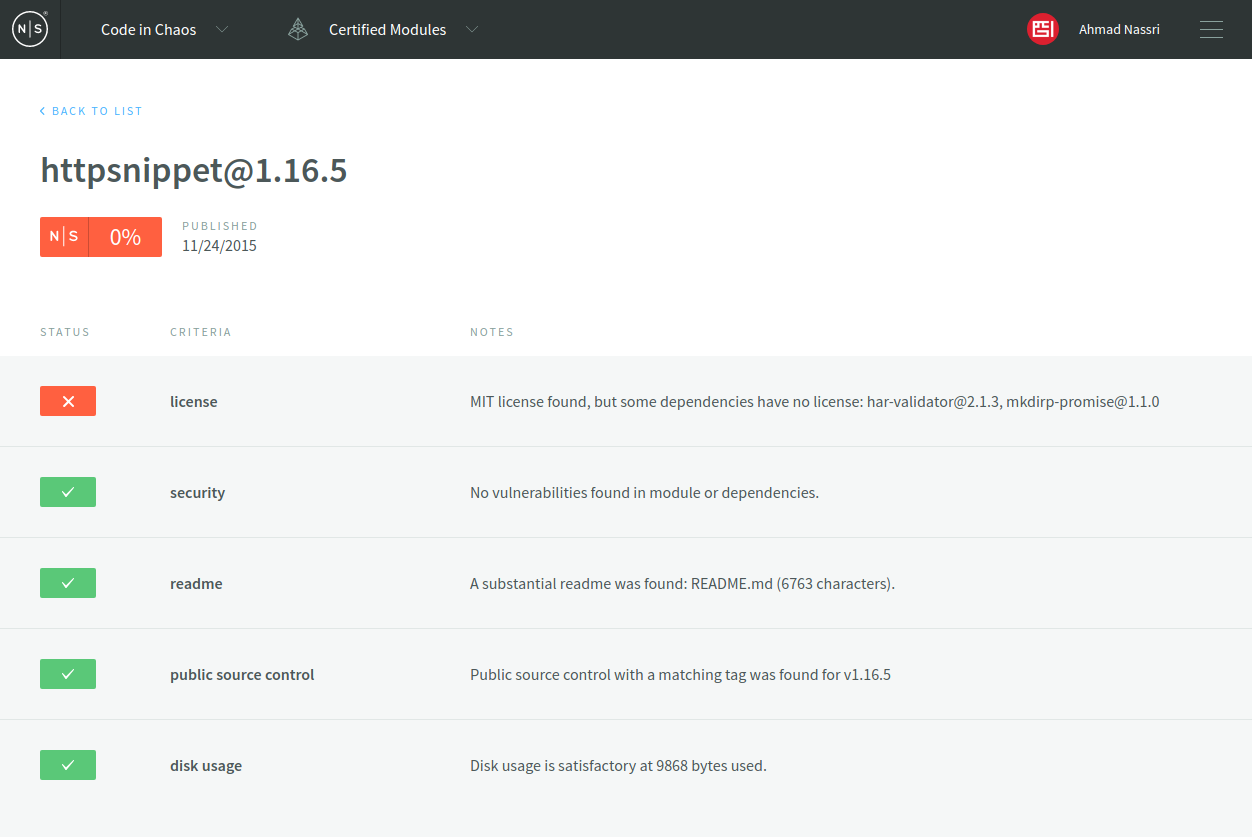Viewport: 1252px width, 837px height.
Task: Click the NodeSource N|S logo
Action: click(x=29, y=29)
